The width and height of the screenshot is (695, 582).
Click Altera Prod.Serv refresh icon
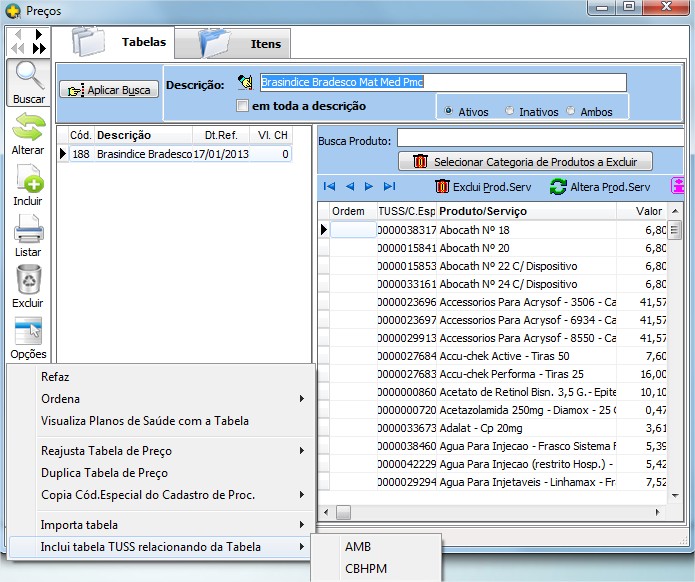(x=558, y=187)
